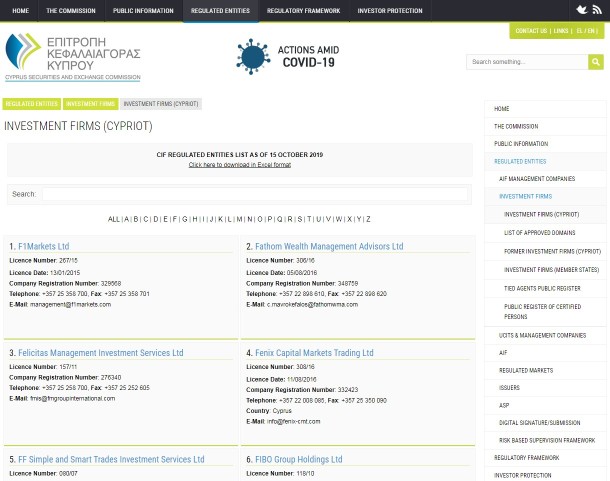
Task: Select Public Information in right sidebar
Action: 545,144
